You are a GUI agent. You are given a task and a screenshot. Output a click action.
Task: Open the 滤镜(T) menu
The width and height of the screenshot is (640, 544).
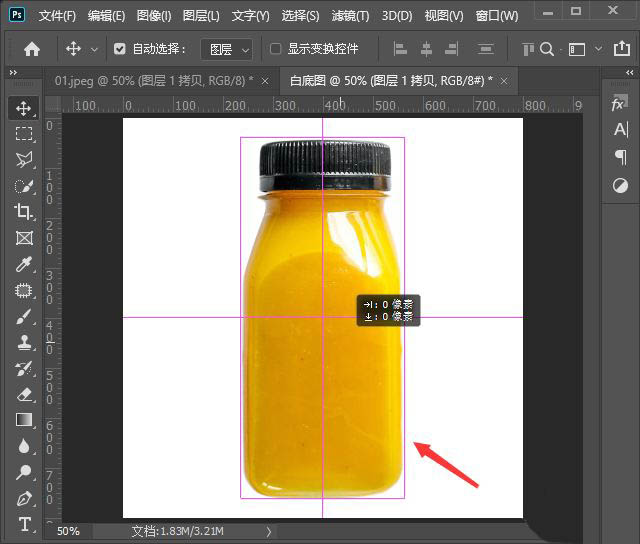[x=351, y=16]
